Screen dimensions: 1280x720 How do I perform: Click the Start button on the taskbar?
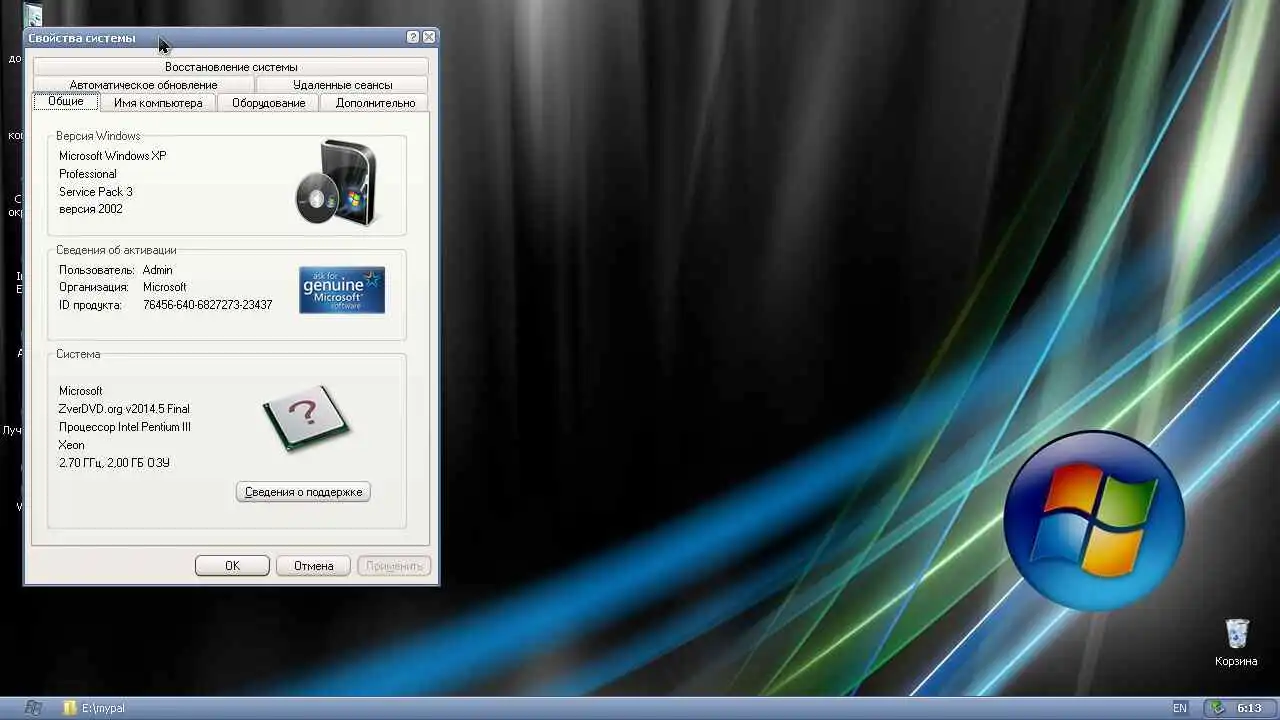click(32, 708)
